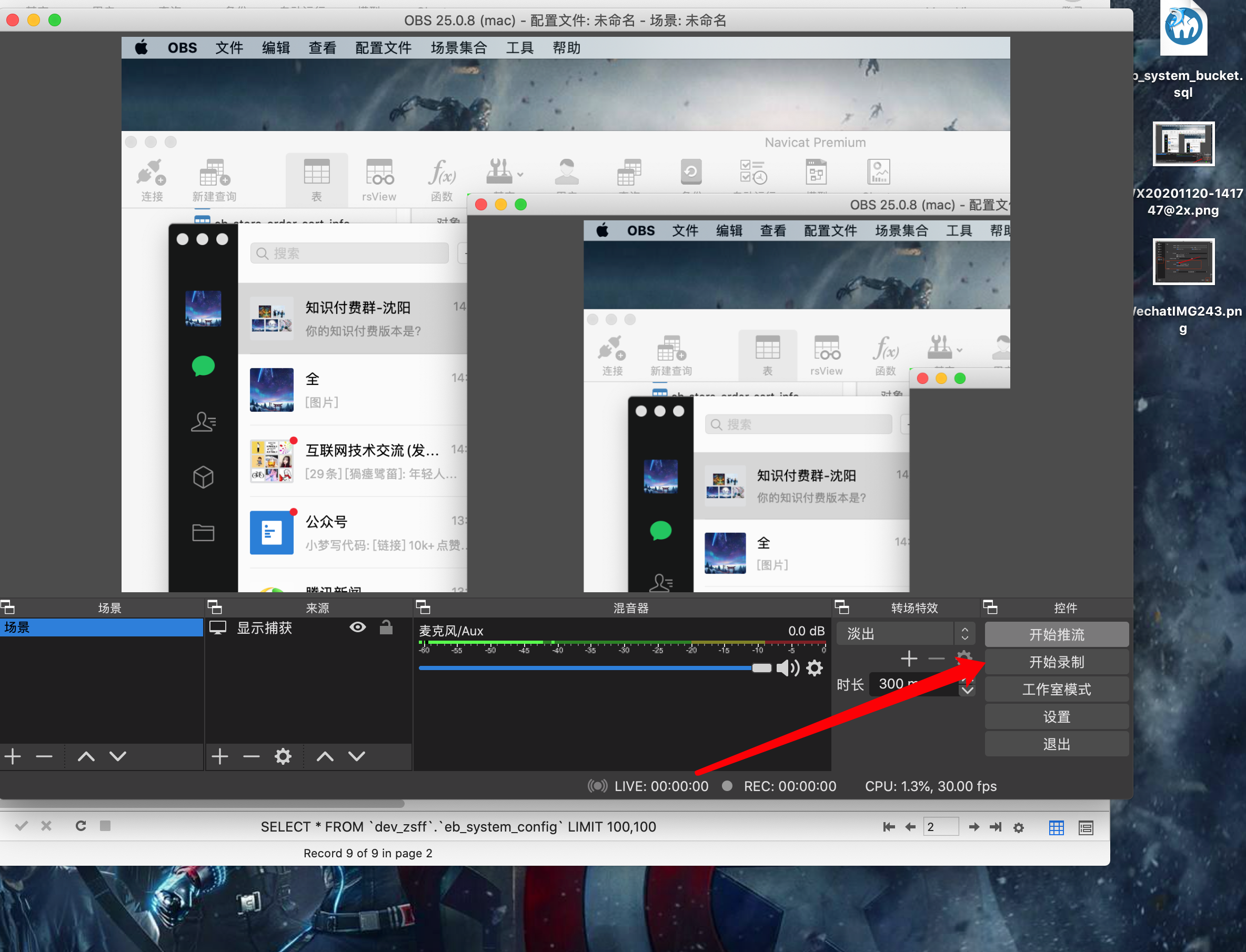Click the 'CPU: 1.3%, 30.00 fps' status

tap(930, 786)
